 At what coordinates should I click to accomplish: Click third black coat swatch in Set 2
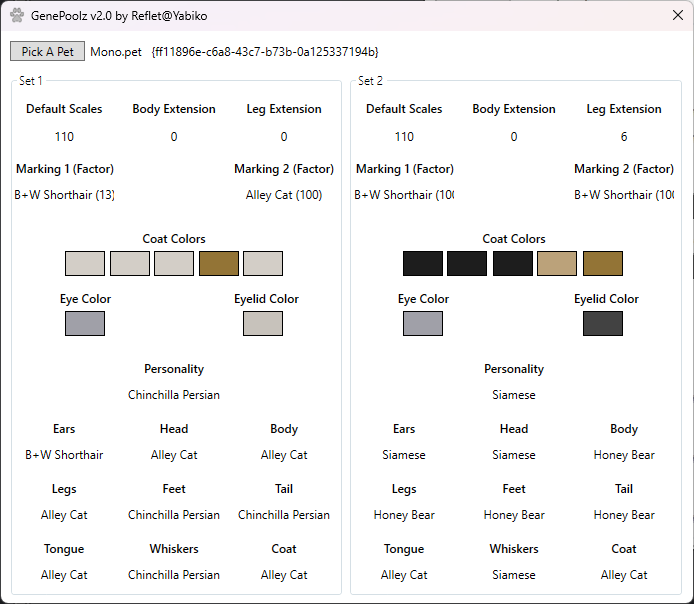click(513, 263)
